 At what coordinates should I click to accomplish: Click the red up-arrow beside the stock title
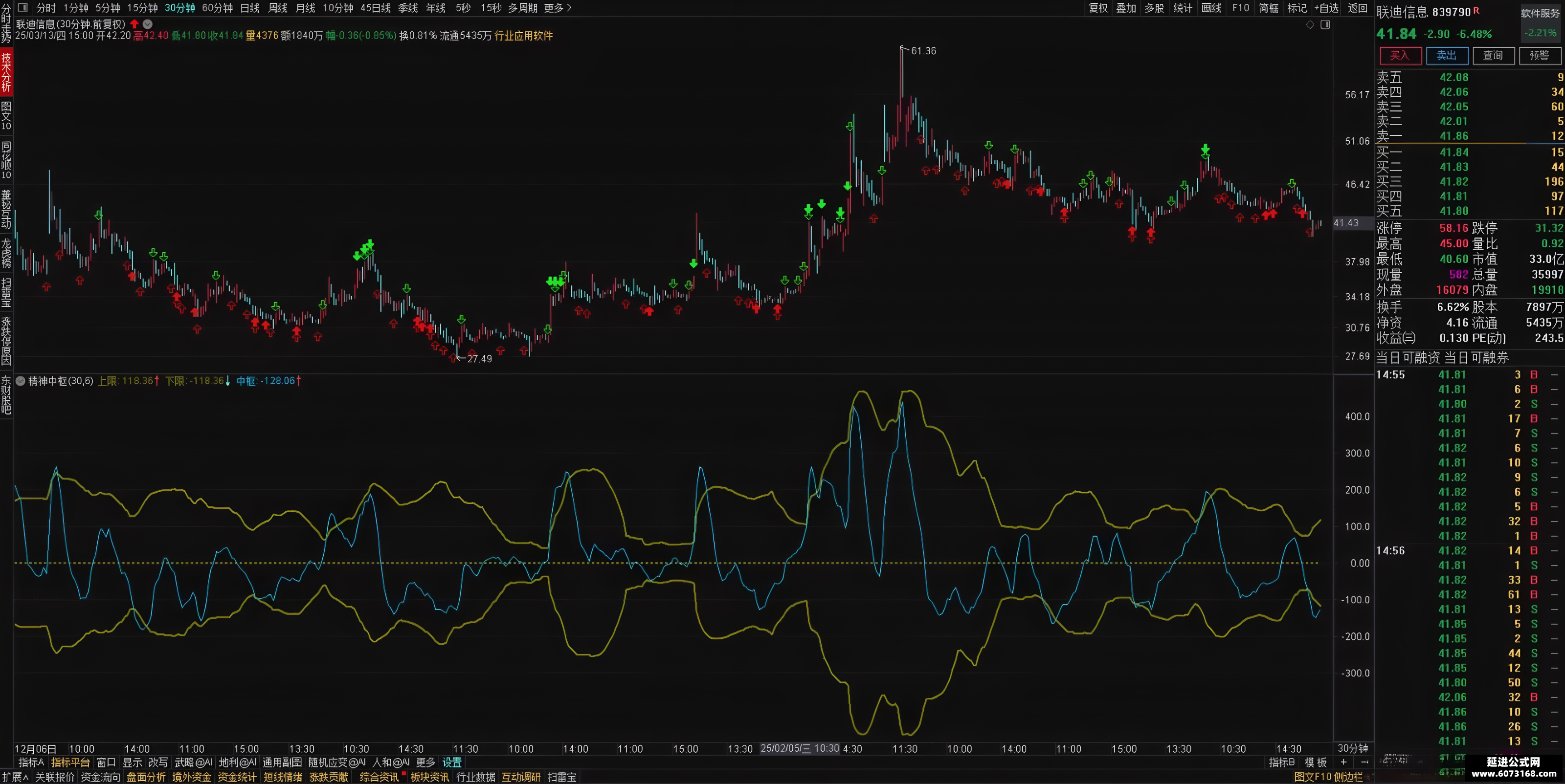click(x=134, y=24)
